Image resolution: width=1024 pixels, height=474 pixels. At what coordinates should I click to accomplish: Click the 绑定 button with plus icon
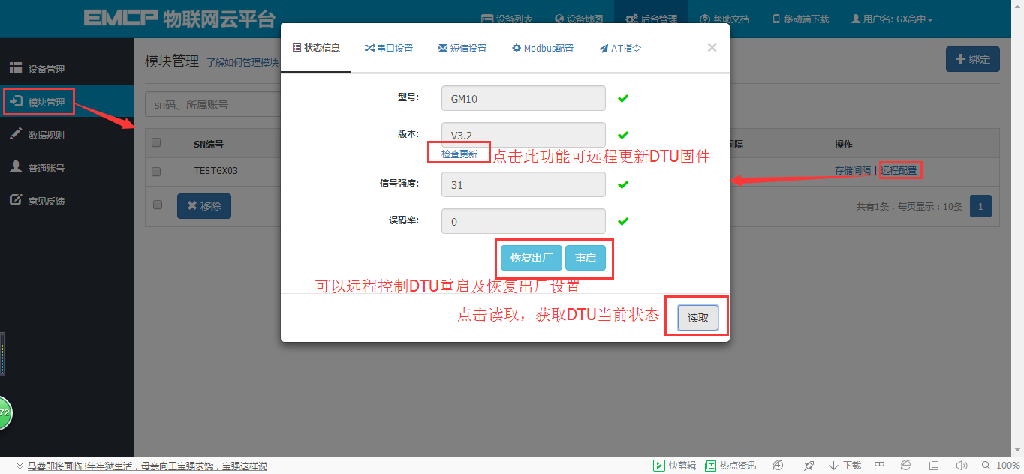click(972, 59)
